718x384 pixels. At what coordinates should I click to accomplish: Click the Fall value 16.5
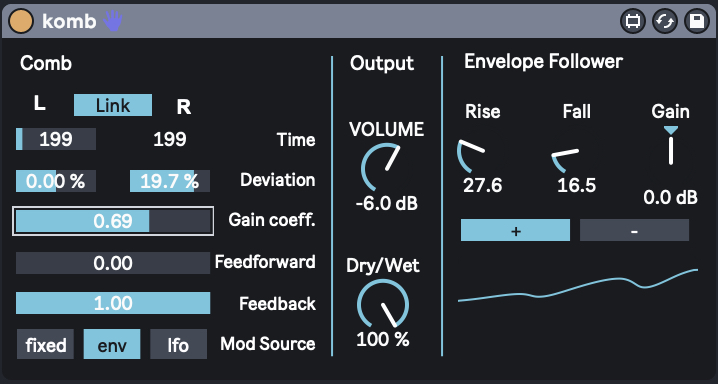tap(577, 186)
